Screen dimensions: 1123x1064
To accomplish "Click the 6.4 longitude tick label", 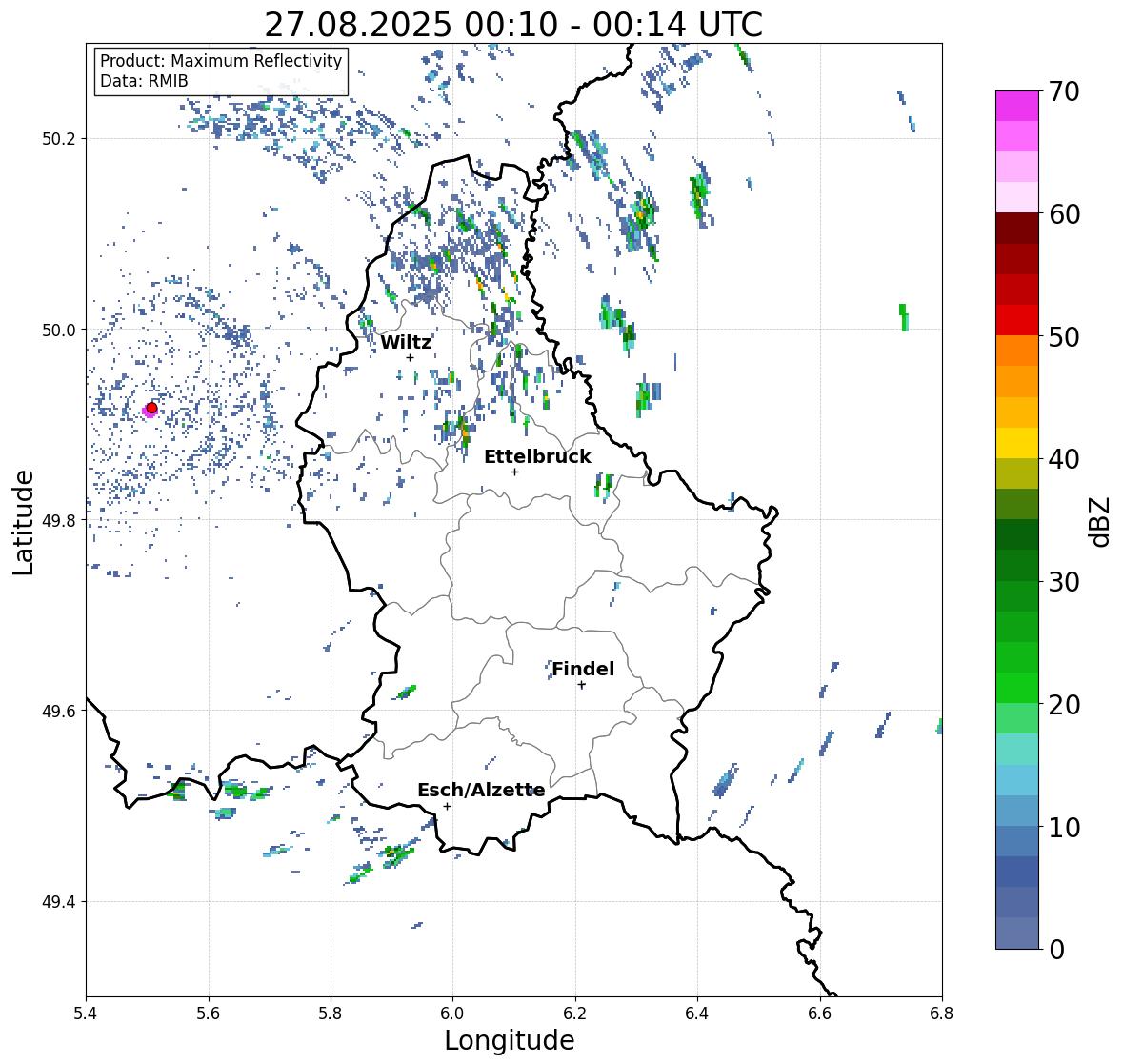I will 697,1013.
